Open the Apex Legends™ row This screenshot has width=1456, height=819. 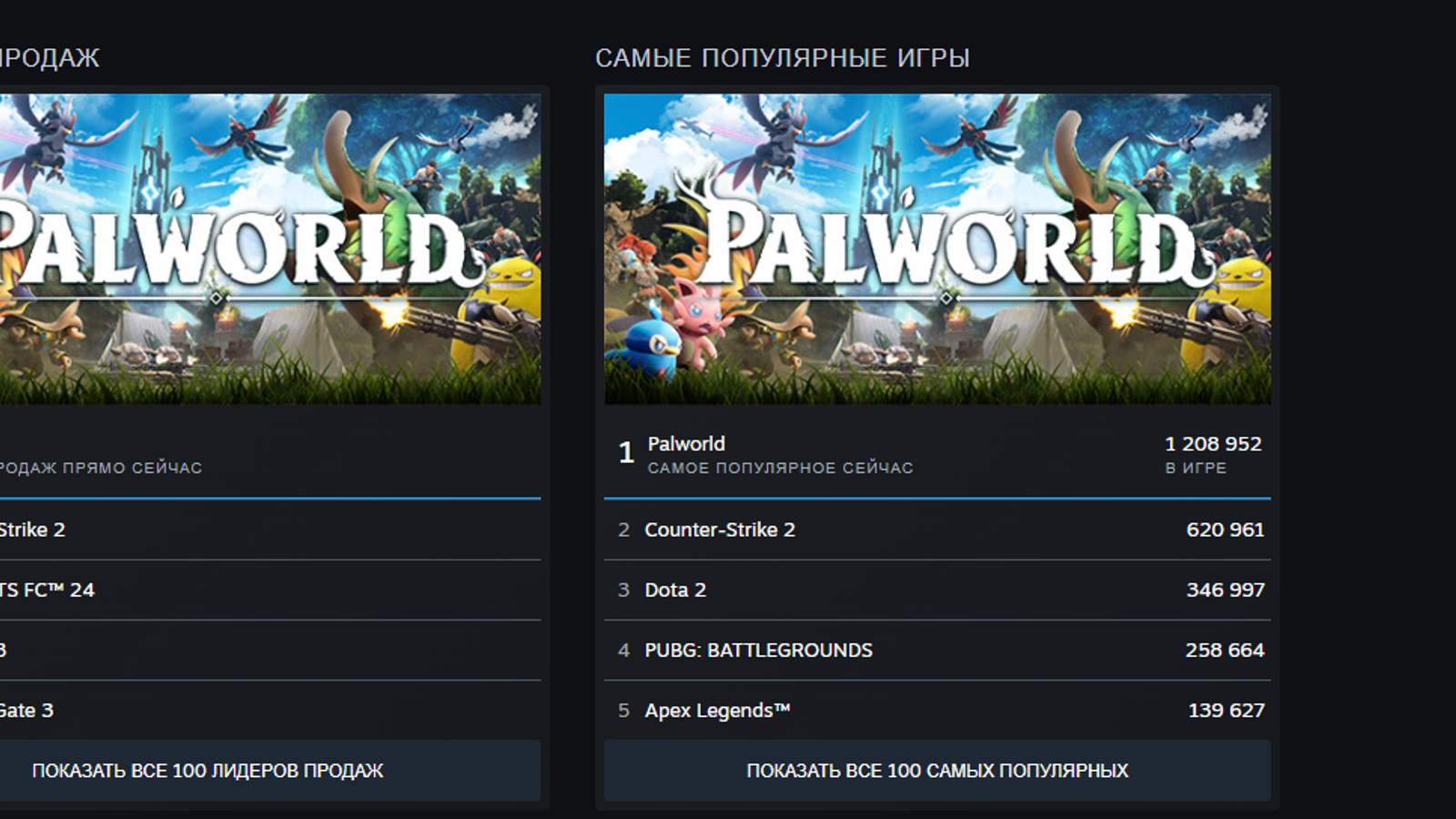[937, 710]
